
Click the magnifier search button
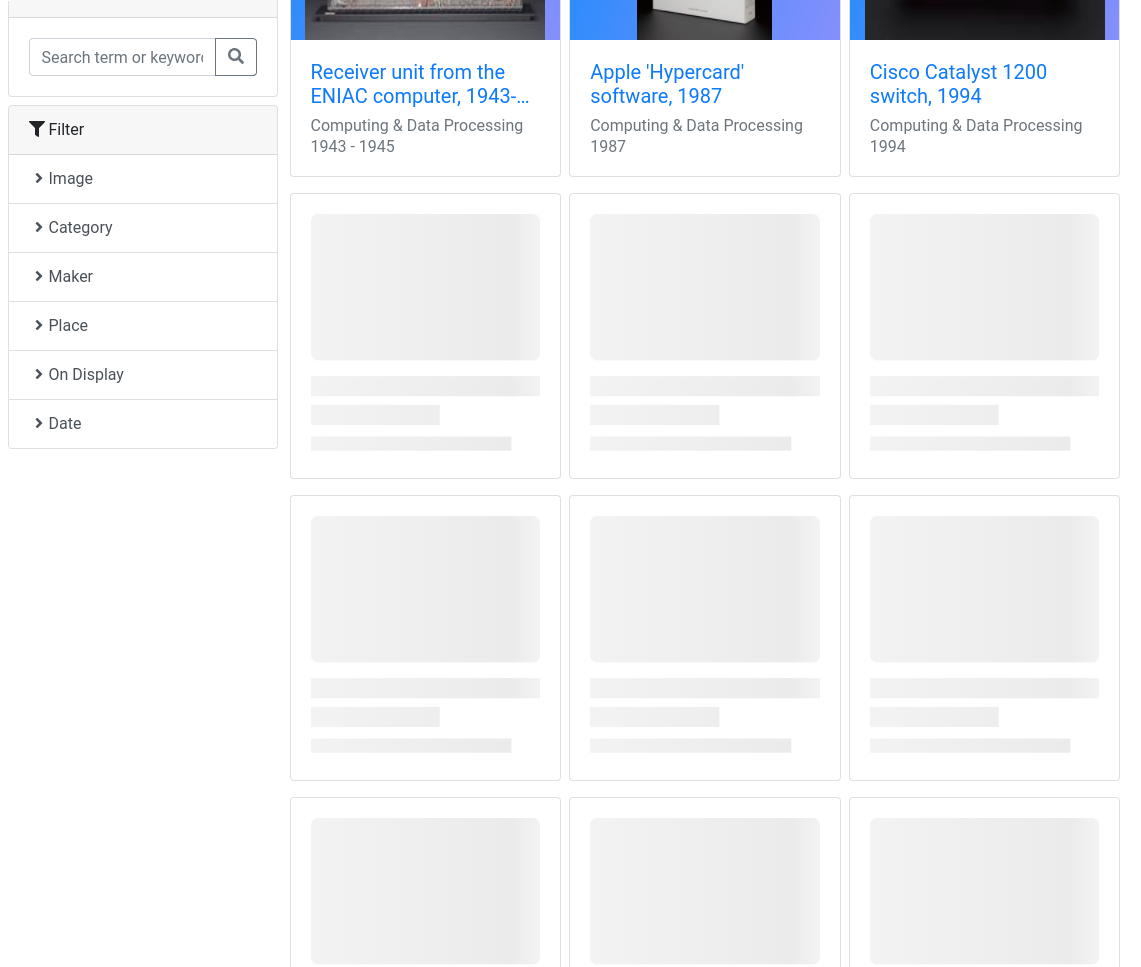coord(236,57)
